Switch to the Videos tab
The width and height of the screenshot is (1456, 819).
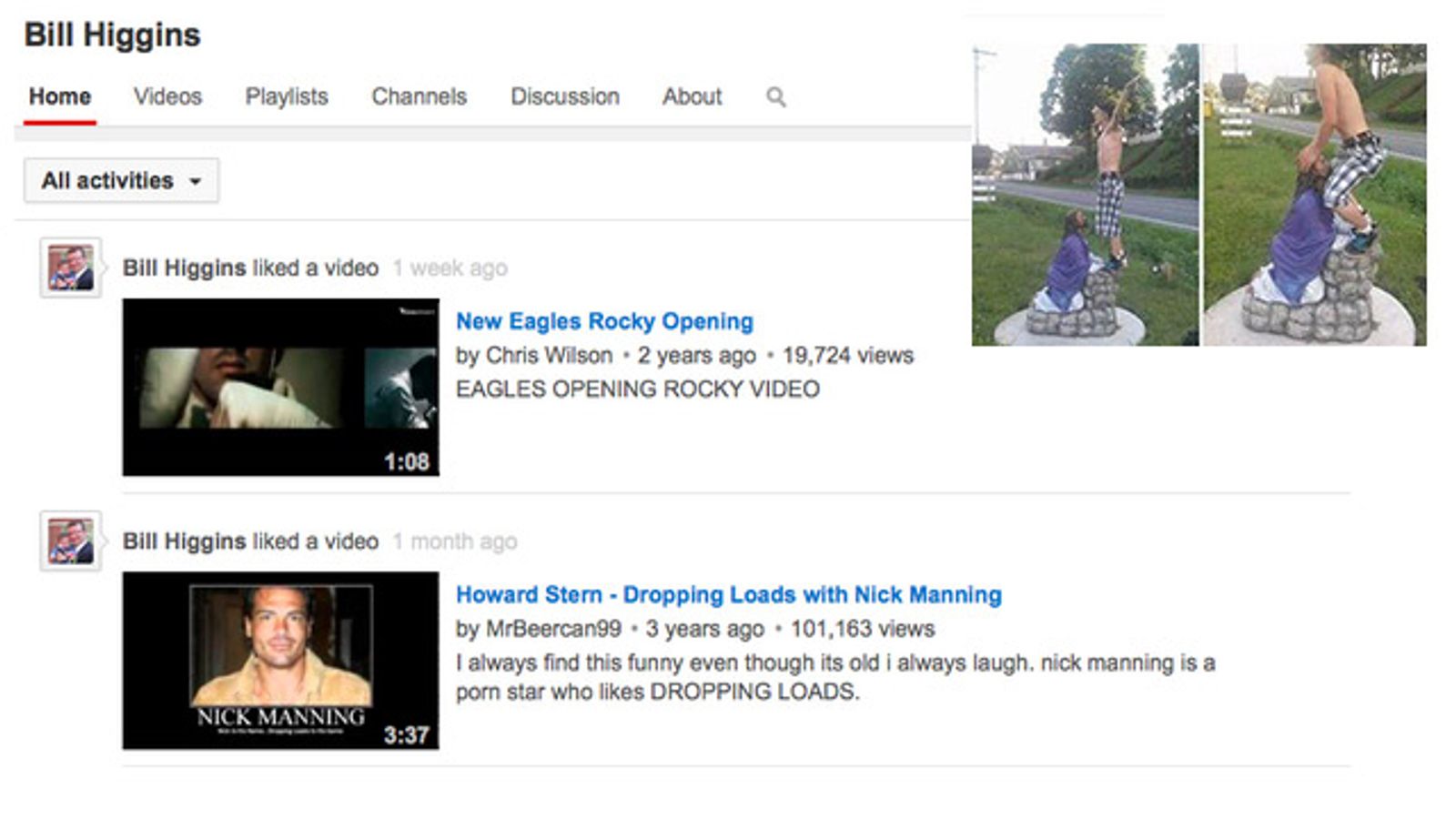[x=167, y=96]
